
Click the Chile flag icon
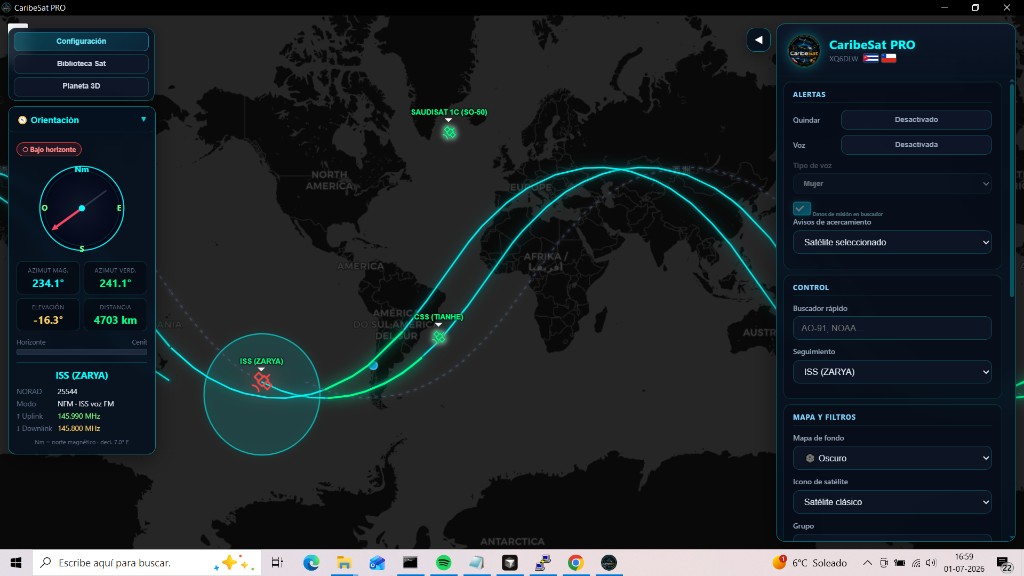[888, 58]
